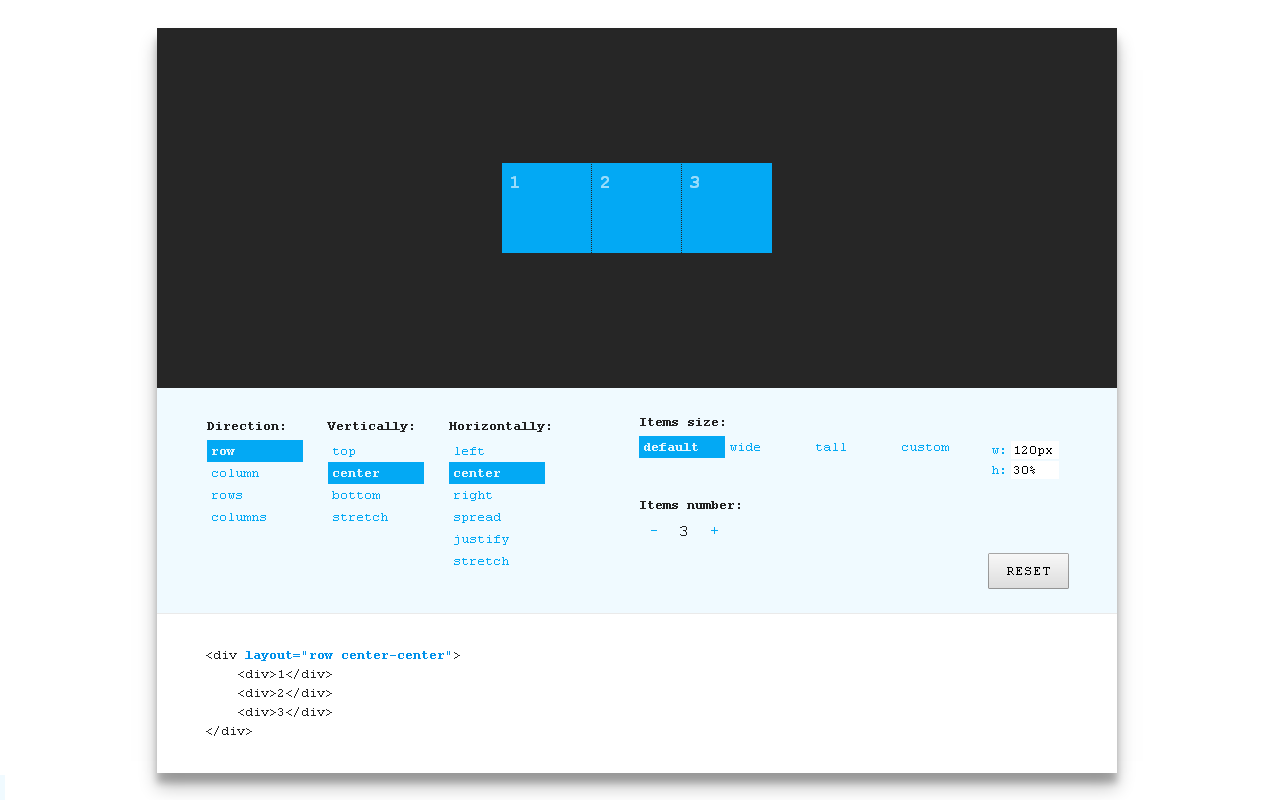1280x800 pixels.
Task: Enable the custom items size
Action: [x=925, y=447]
